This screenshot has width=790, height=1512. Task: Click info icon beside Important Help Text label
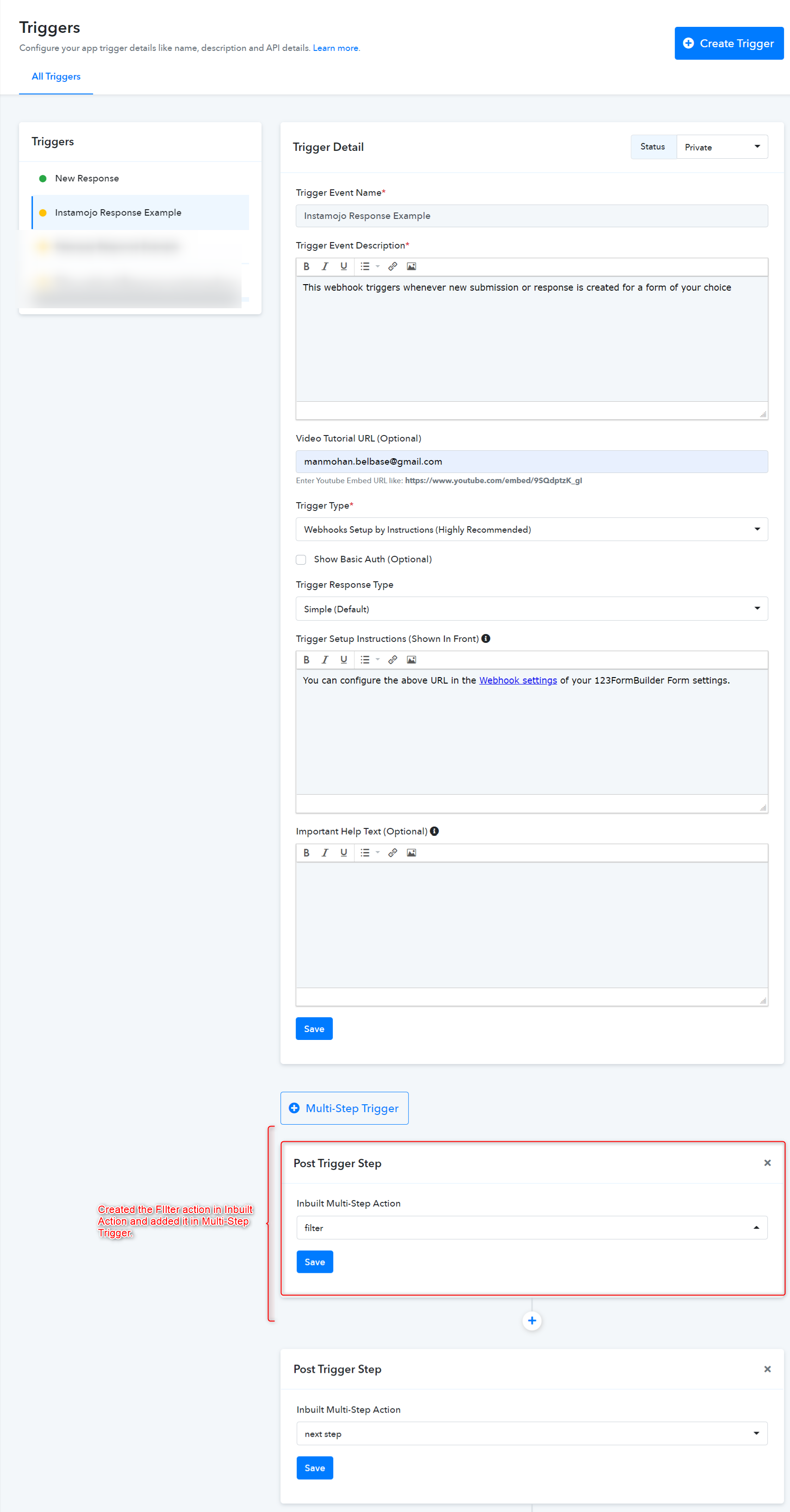(434, 831)
